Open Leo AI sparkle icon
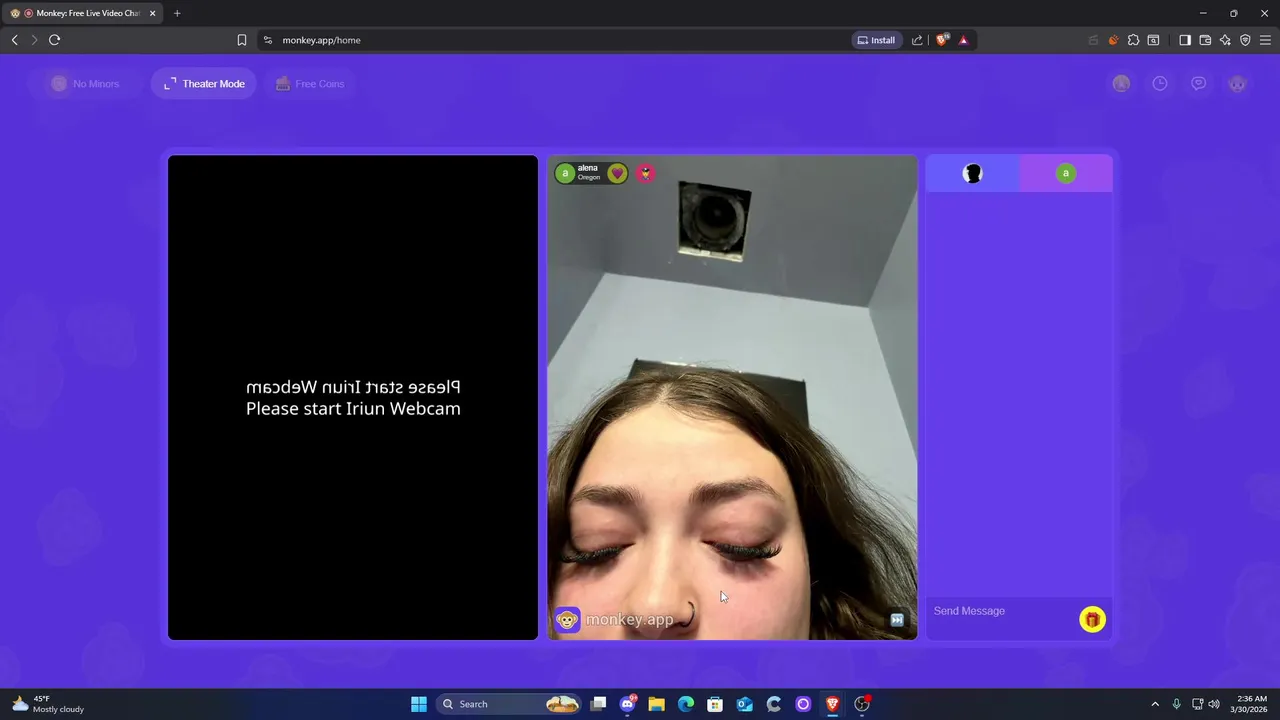 tap(1225, 40)
